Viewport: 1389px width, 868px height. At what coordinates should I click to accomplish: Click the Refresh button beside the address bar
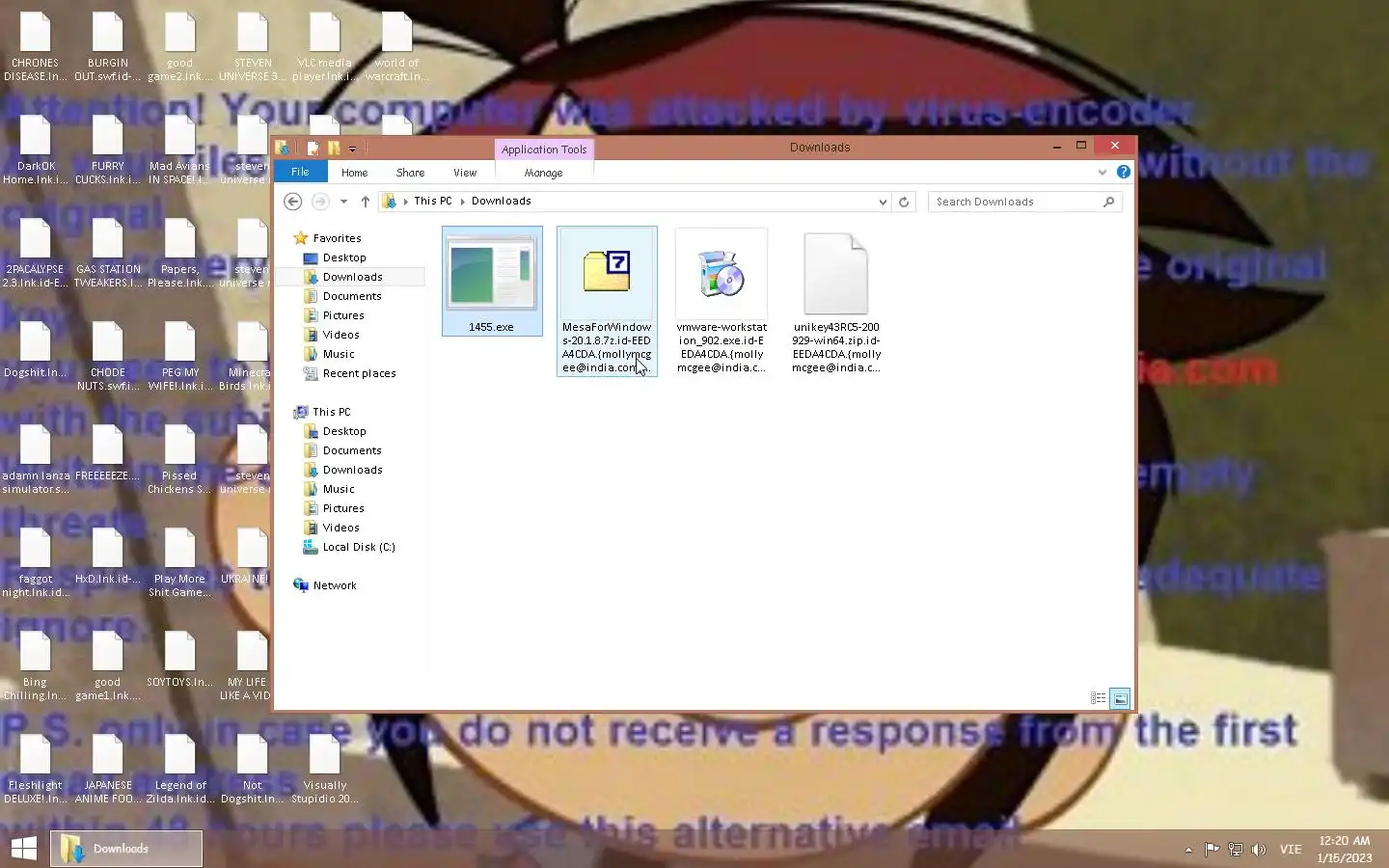[904, 202]
